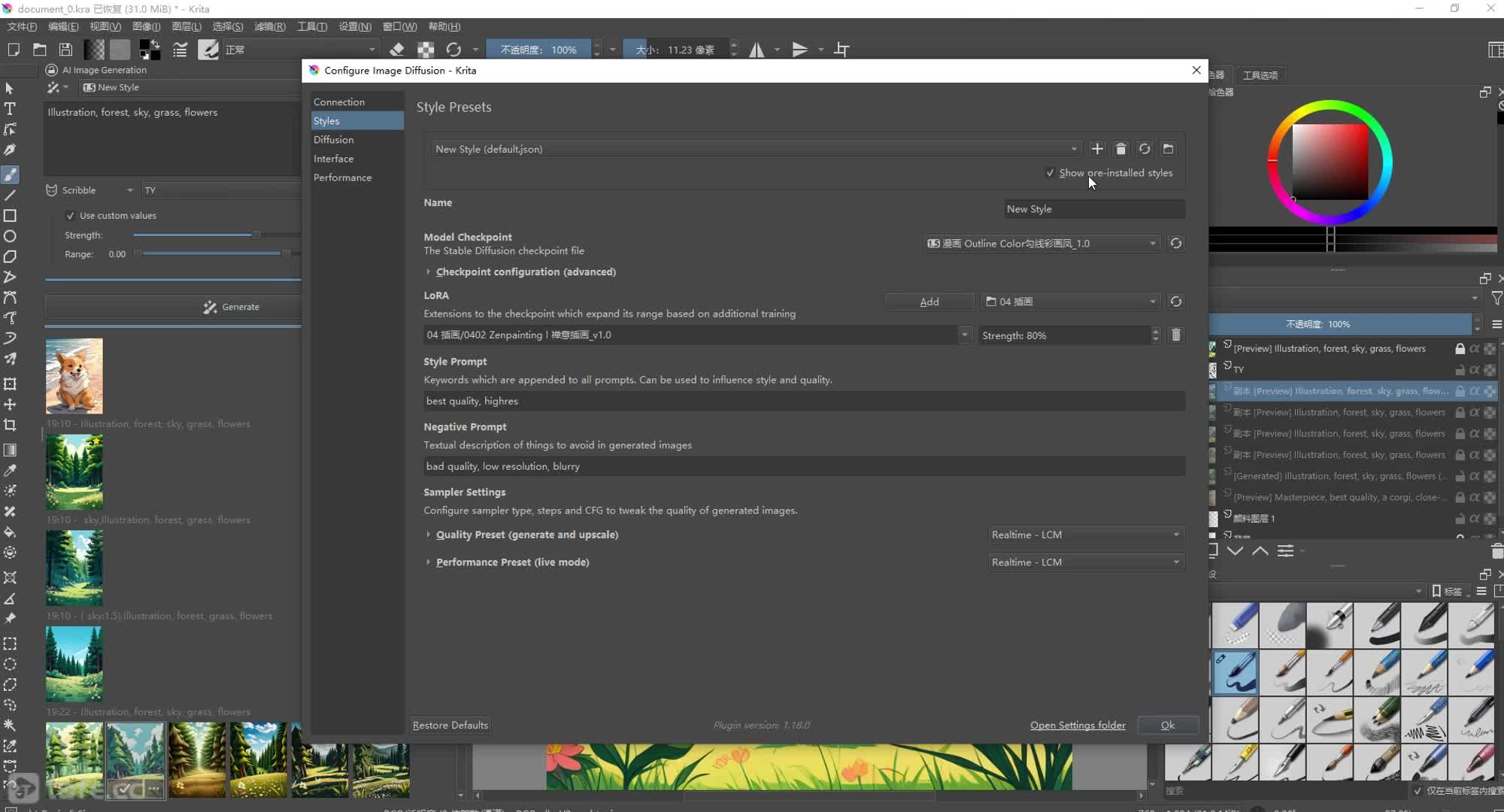
Task: Select the Freehand Brush tool
Action: click(x=10, y=174)
